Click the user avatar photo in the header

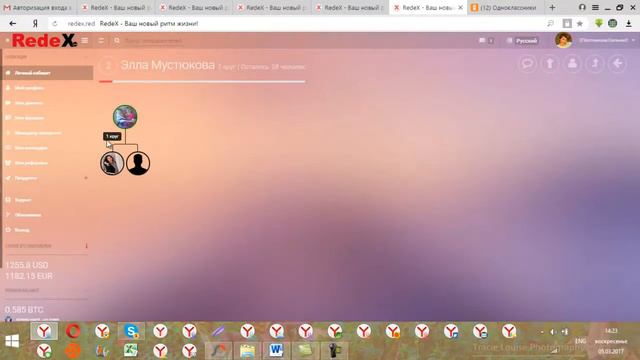[563, 40]
